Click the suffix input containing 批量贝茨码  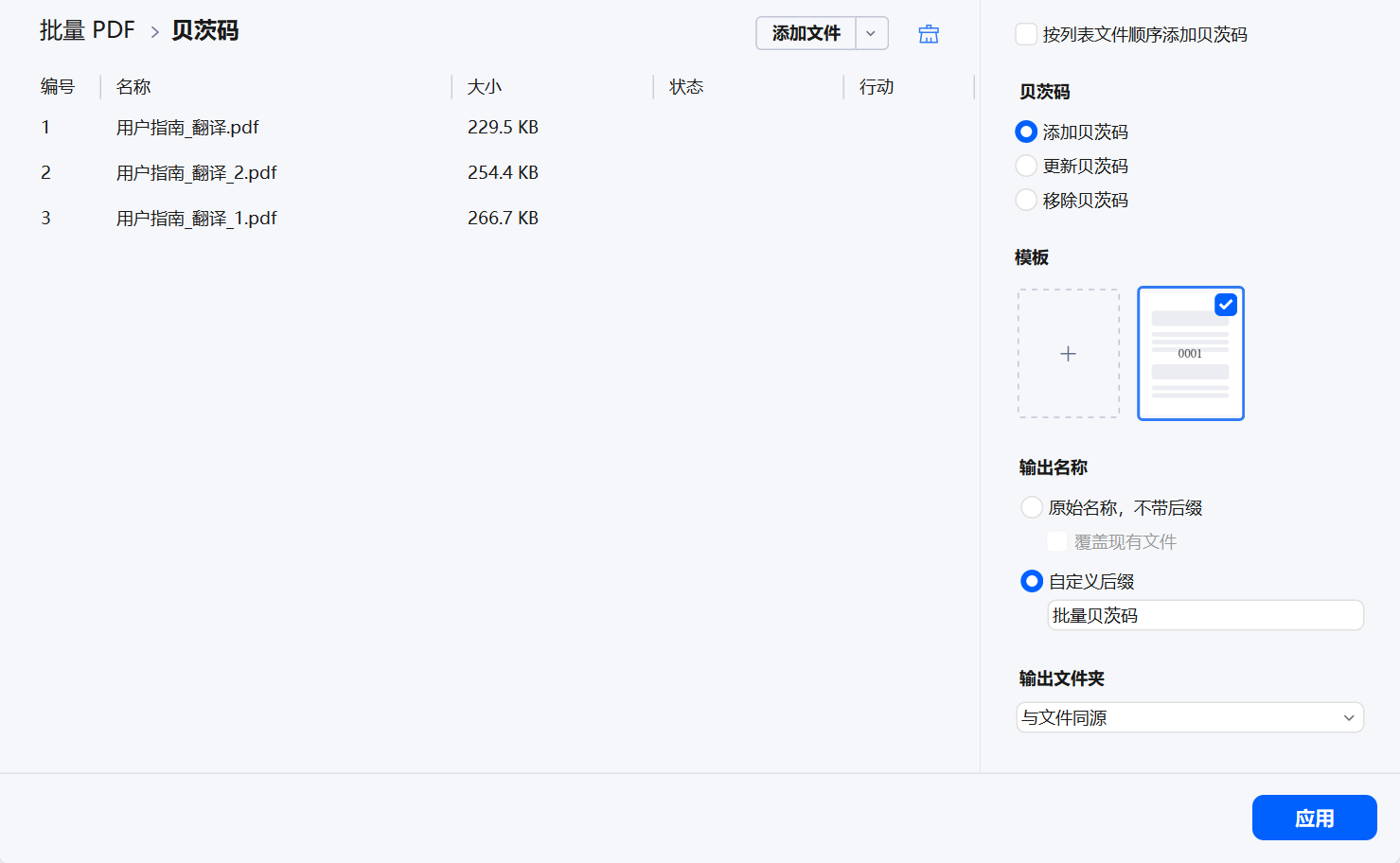1204,615
